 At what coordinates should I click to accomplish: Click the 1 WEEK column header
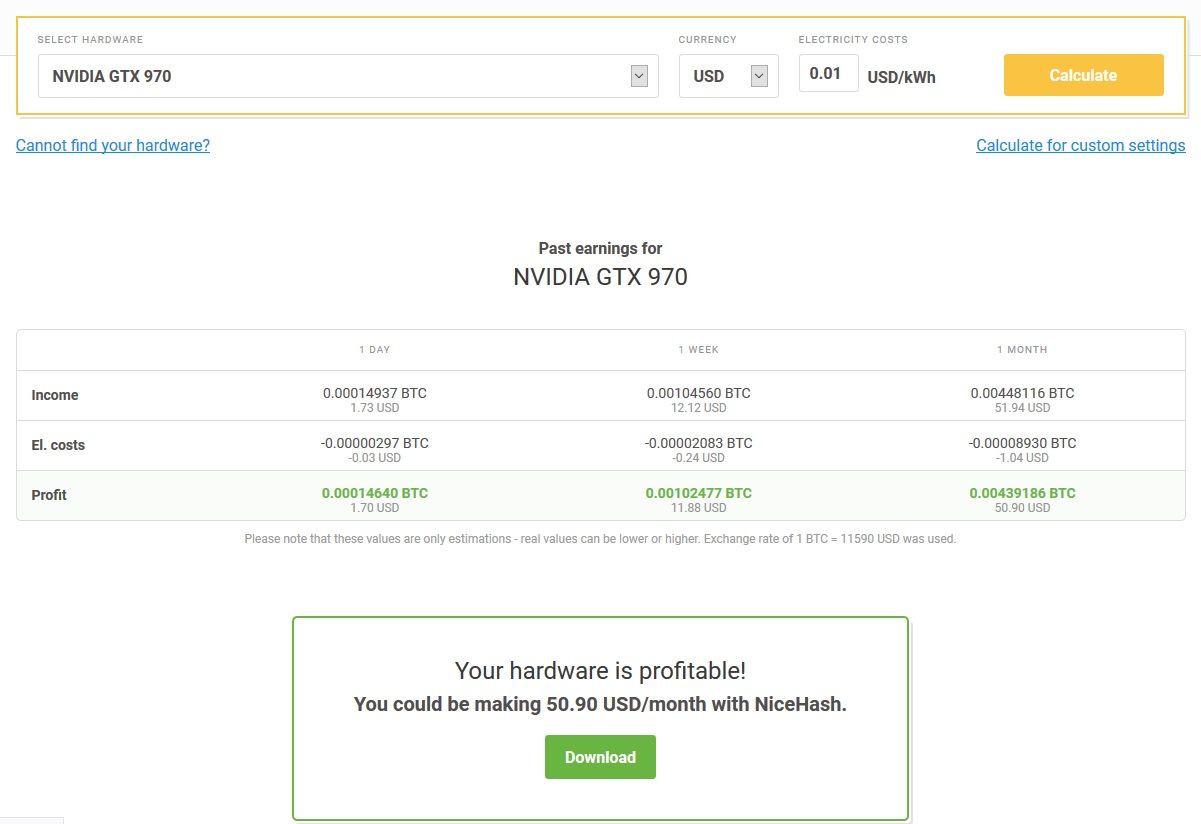pyautogui.click(x=698, y=350)
